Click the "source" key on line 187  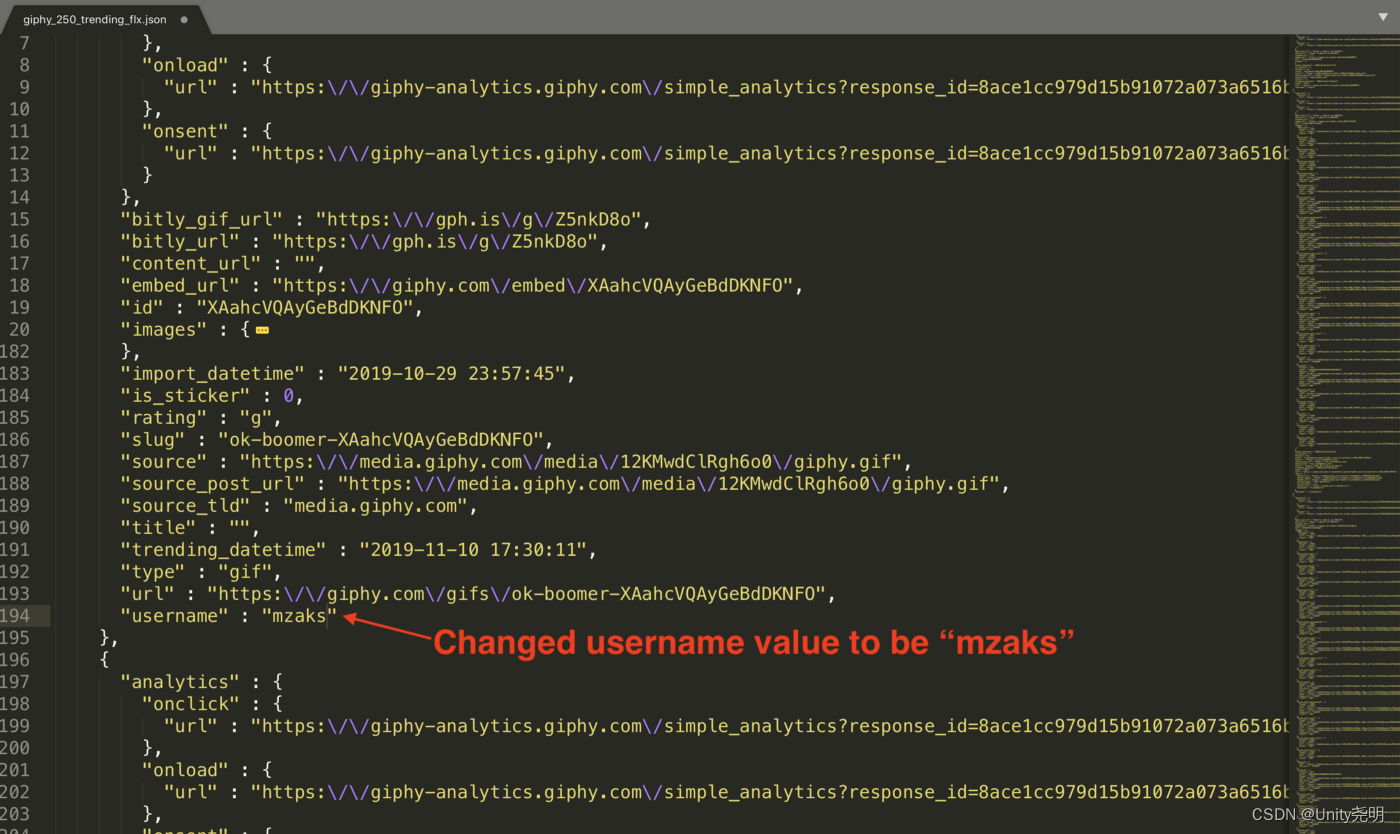[x=164, y=461]
